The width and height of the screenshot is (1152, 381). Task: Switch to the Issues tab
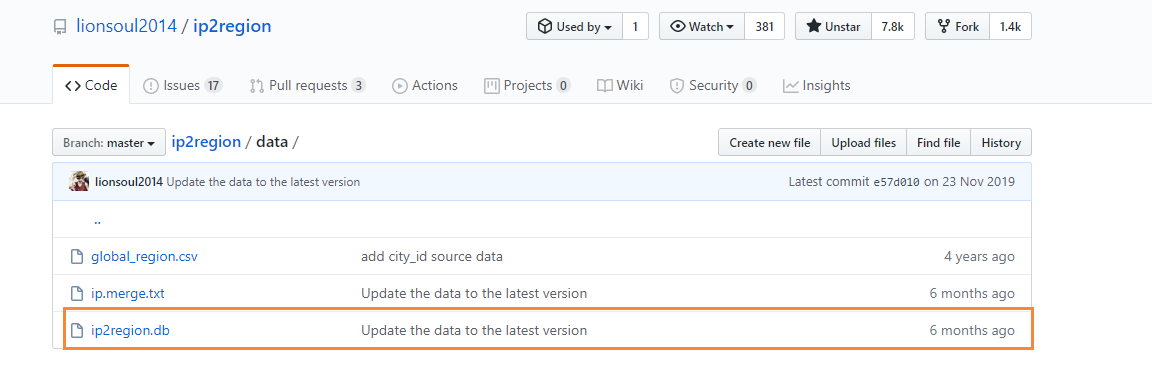point(182,86)
